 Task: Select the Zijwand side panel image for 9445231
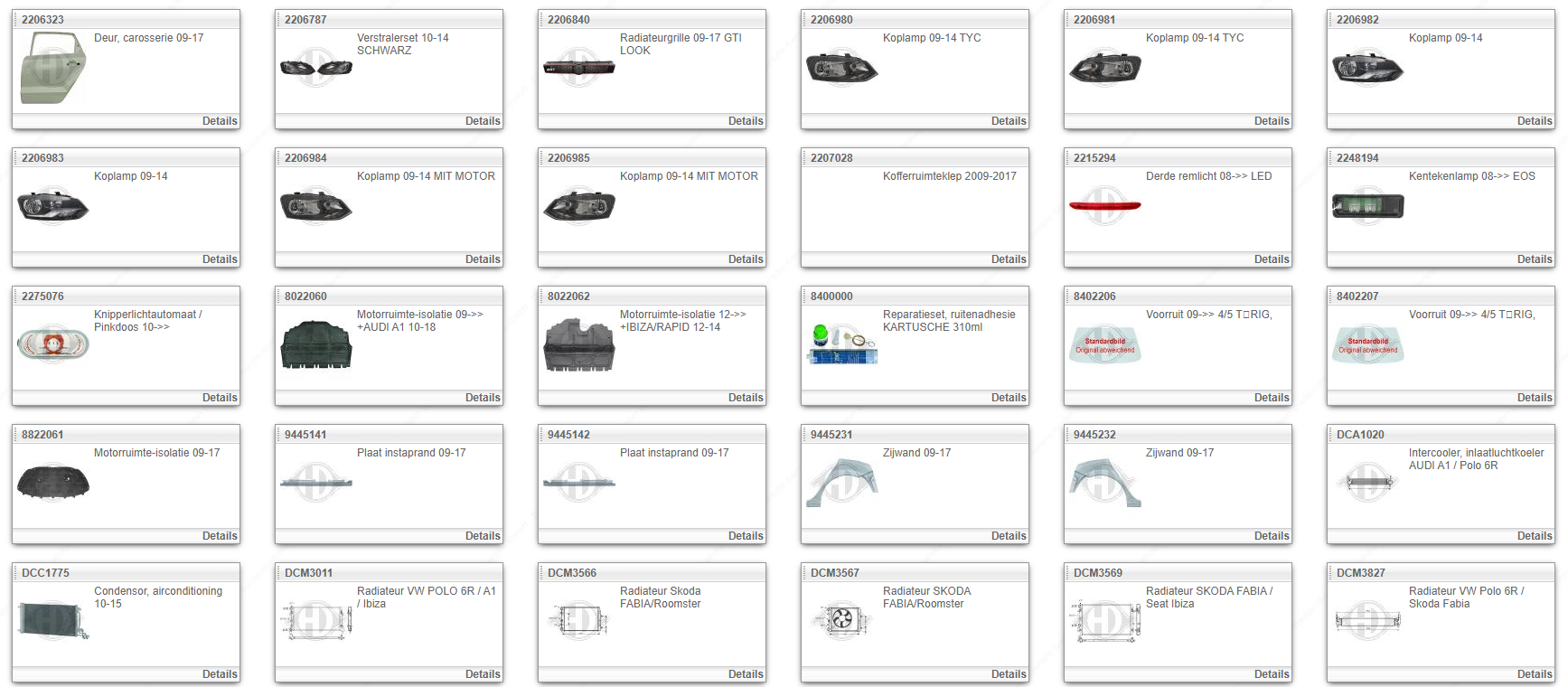(841, 483)
